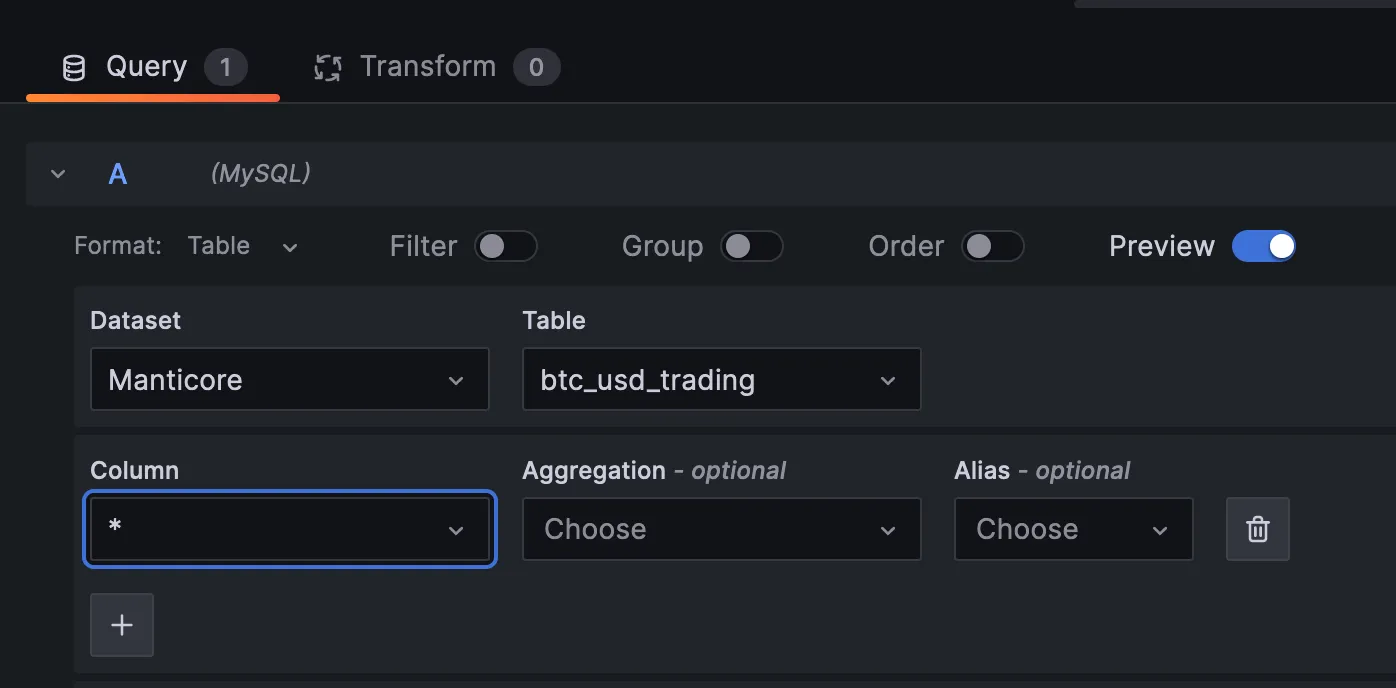Click the query label A
Image resolution: width=1396 pixels, height=688 pixels.
tap(117, 173)
